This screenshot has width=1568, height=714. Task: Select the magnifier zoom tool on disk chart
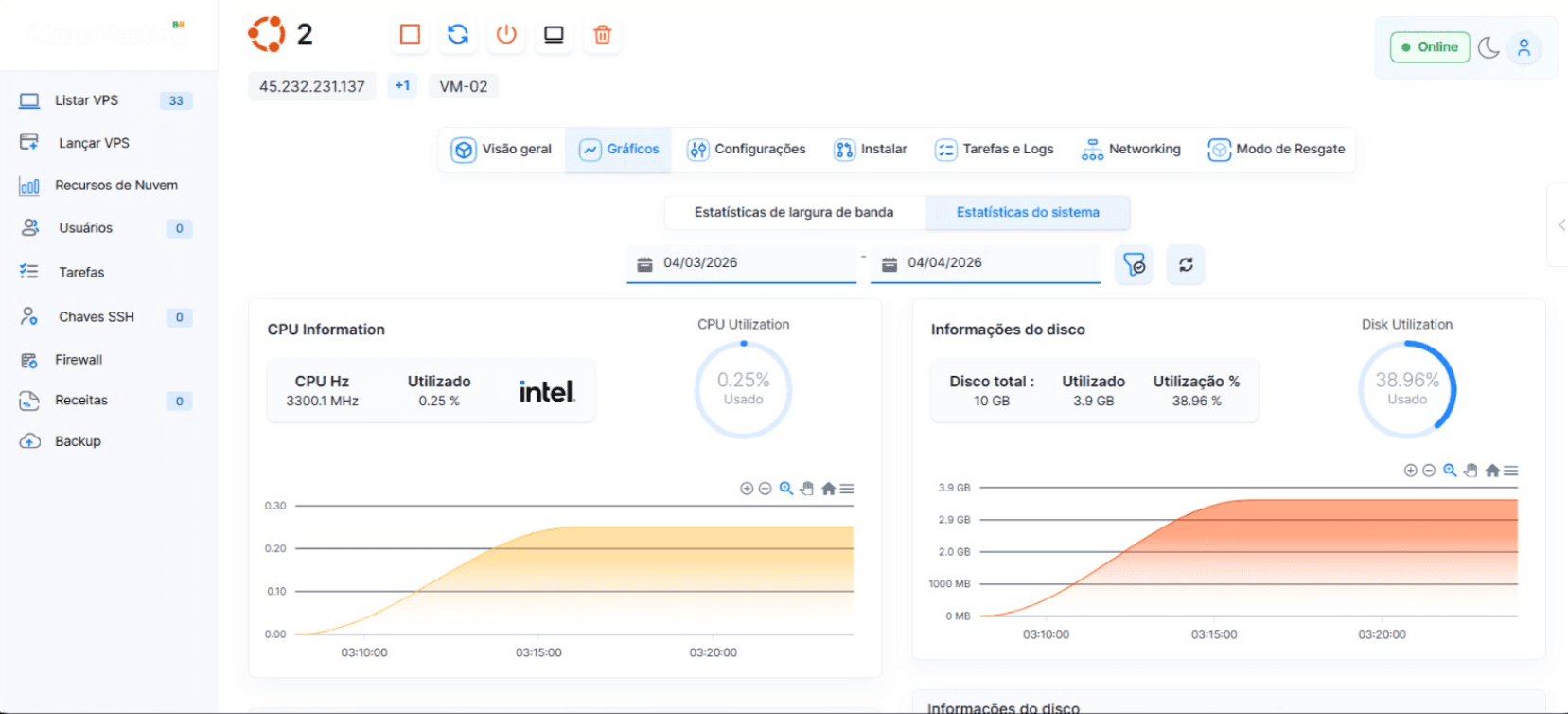tap(1450, 471)
